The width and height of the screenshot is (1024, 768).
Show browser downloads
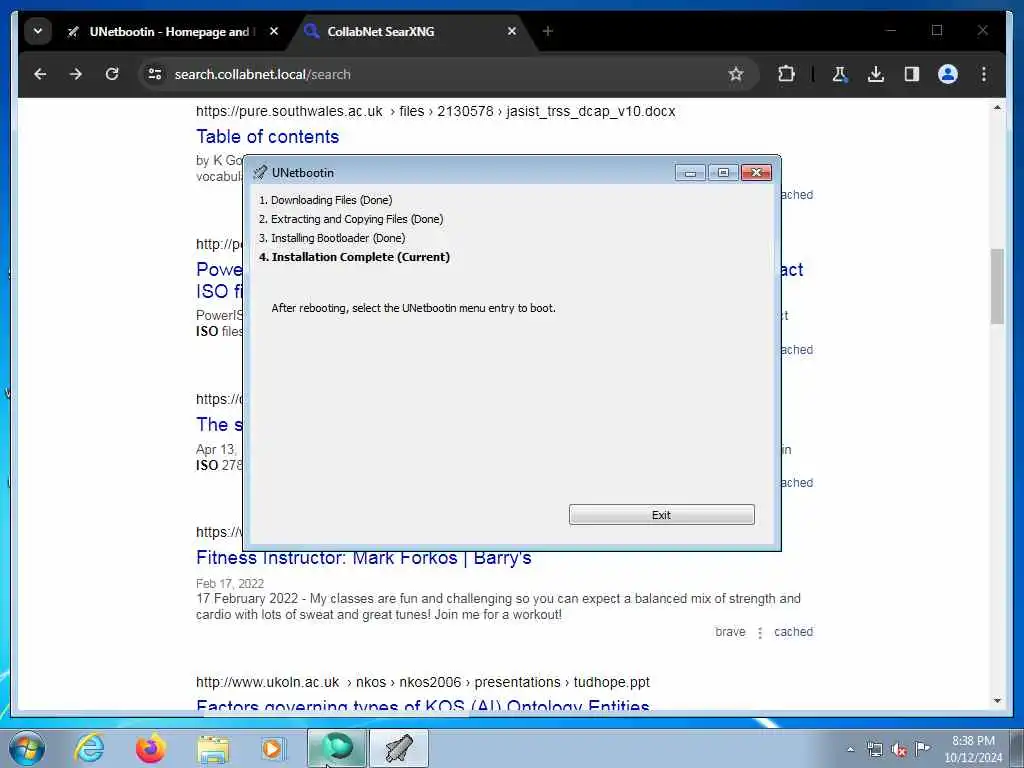(x=876, y=74)
